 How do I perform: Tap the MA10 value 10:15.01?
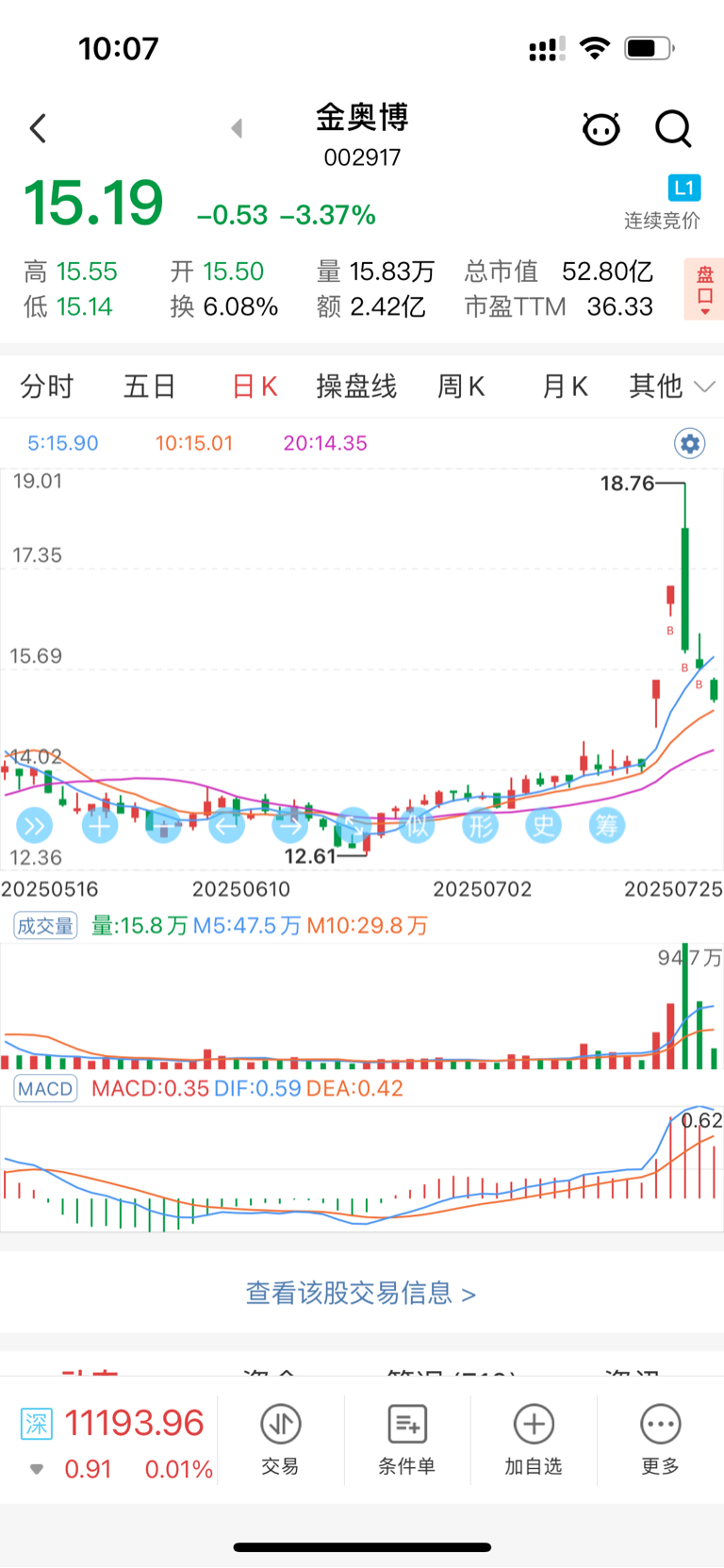click(x=194, y=443)
